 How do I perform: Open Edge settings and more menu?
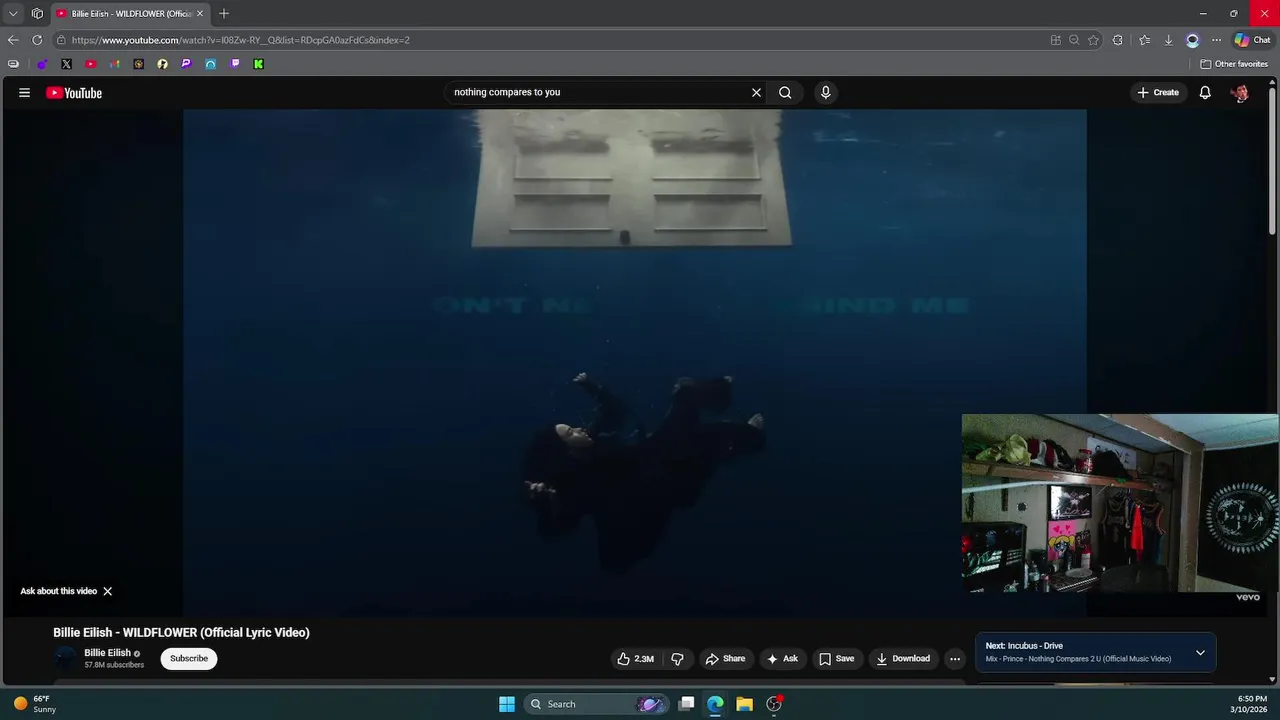(1216, 40)
